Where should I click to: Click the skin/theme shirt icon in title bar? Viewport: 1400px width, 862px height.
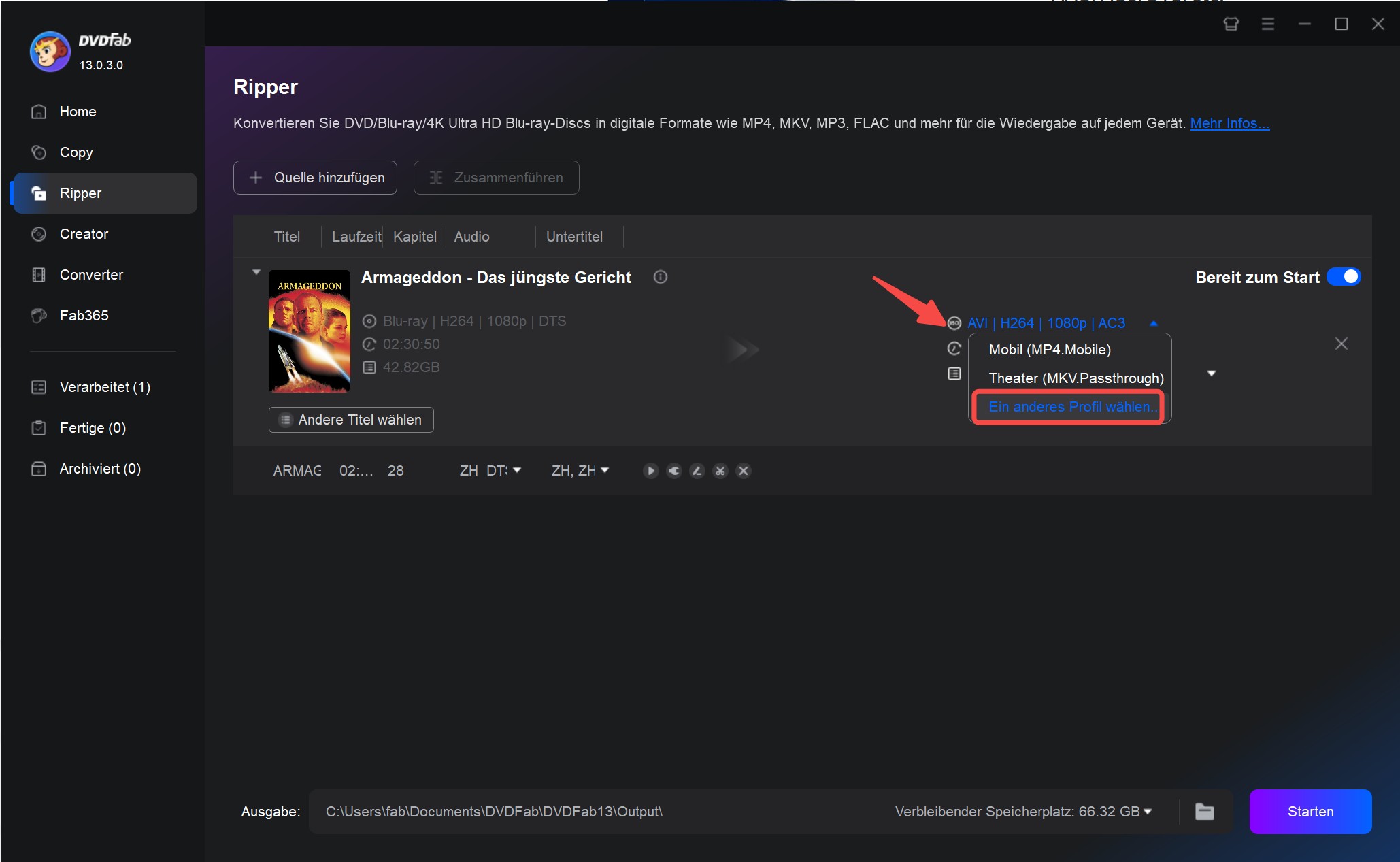(1231, 24)
